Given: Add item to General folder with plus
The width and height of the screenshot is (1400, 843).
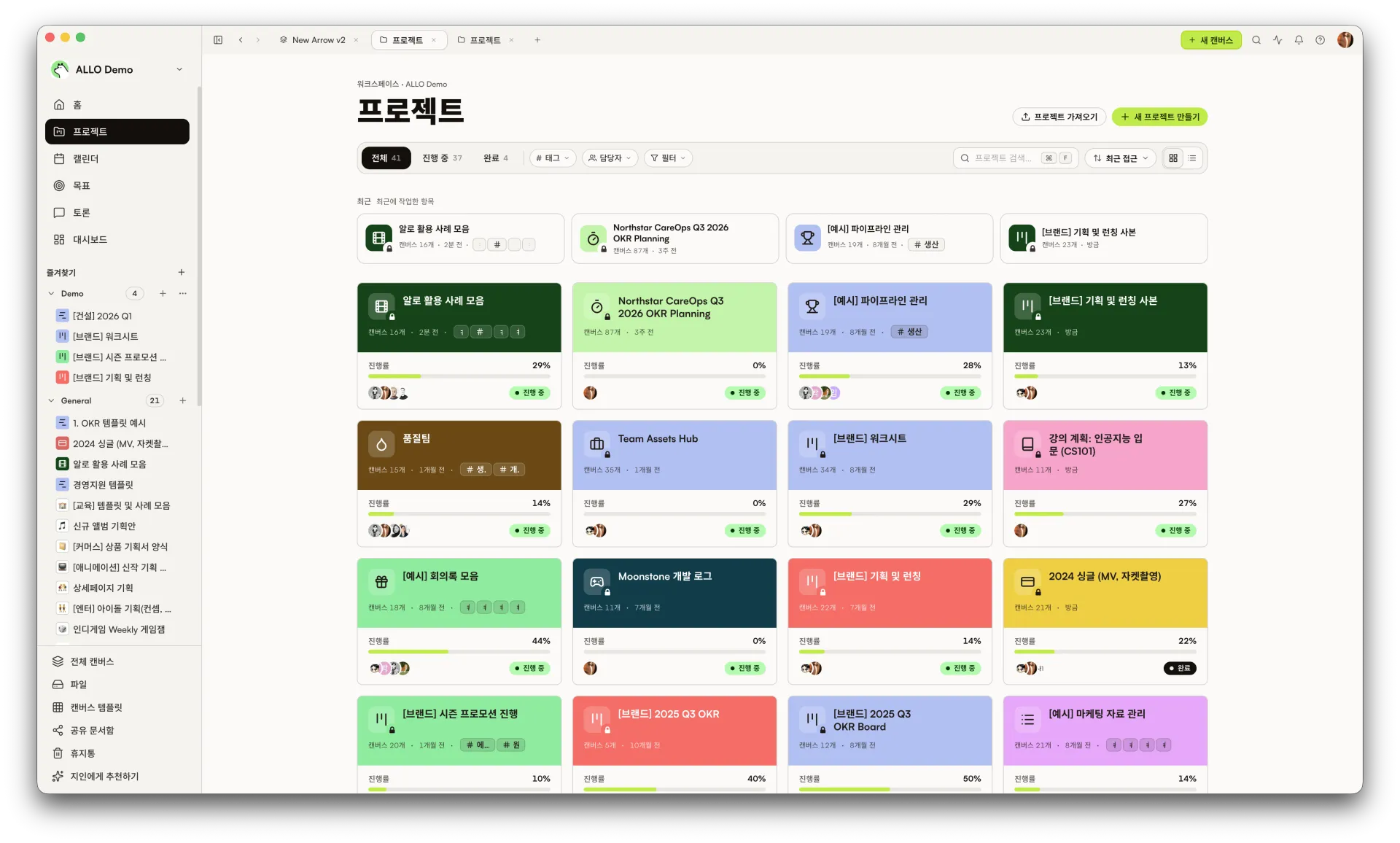Looking at the screenshot, I should [x=182, y=400].
